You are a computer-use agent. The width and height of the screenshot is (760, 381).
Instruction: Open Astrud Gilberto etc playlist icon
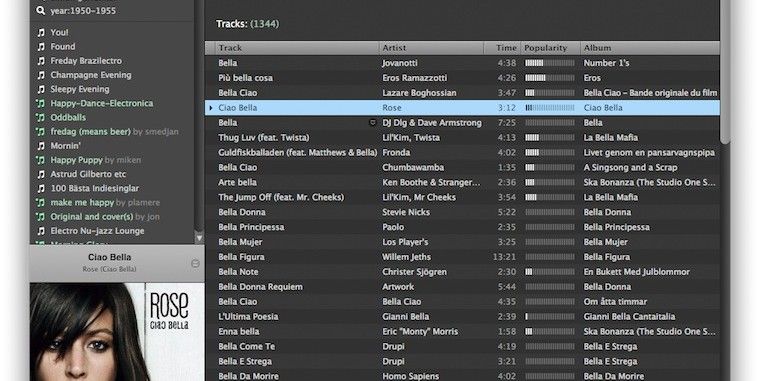pos(41,174)
